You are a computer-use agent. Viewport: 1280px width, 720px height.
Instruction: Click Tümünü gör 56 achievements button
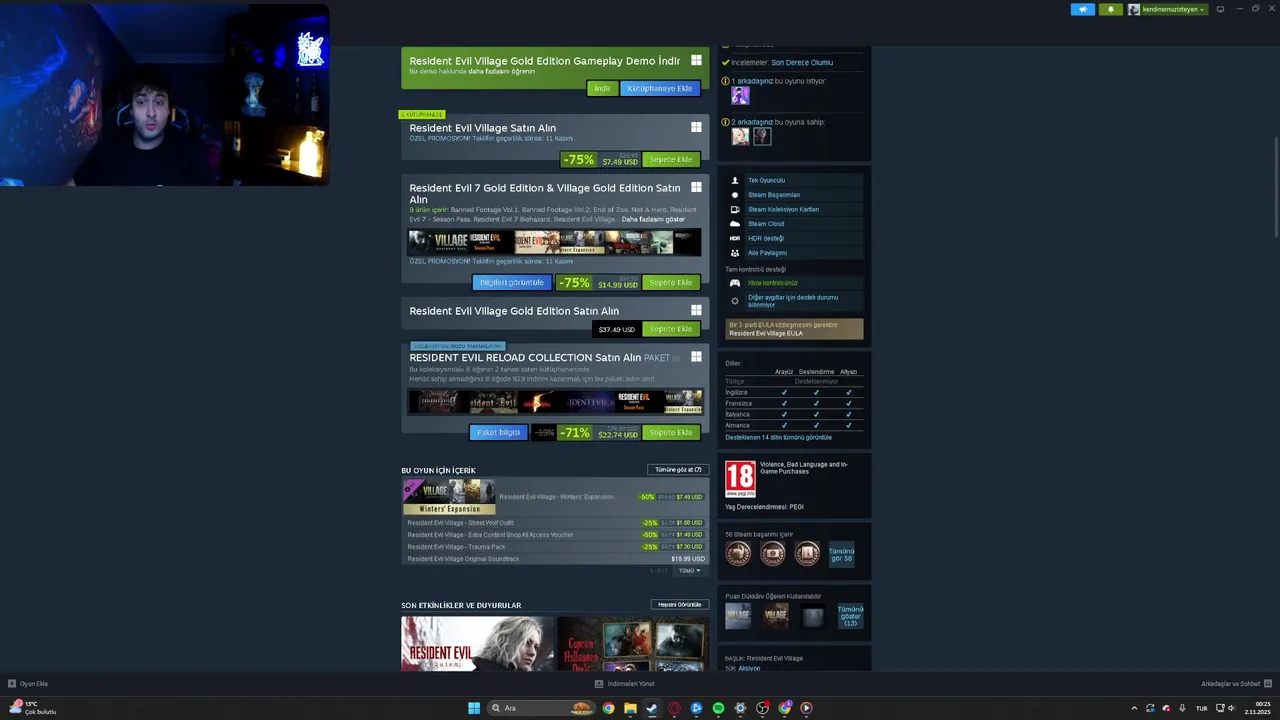(842, 554)
